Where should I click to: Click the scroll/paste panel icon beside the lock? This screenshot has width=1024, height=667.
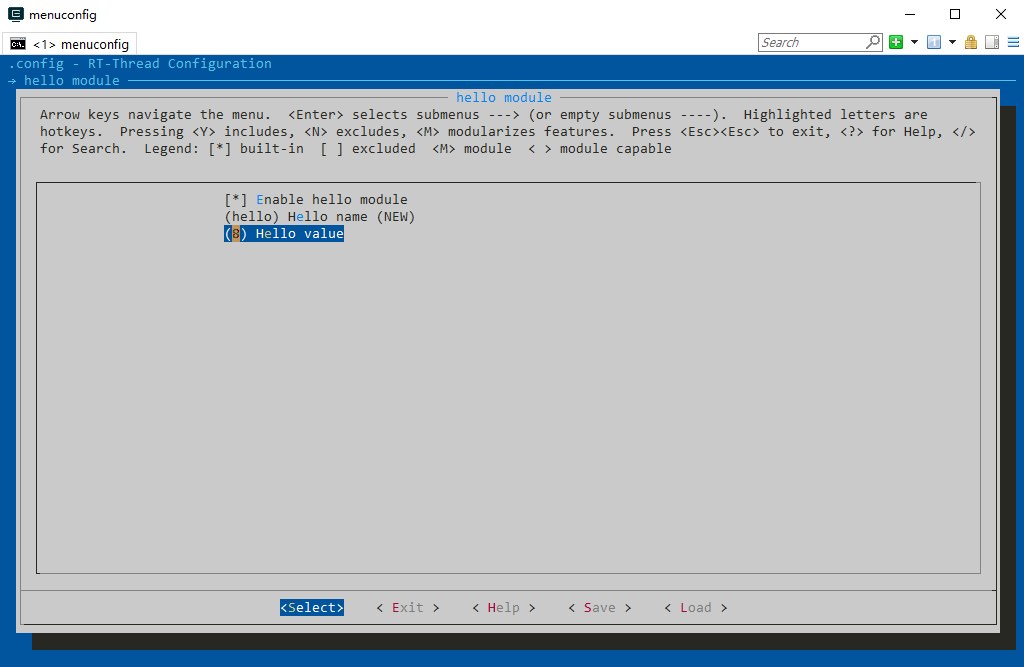pyautogui.click(x=991, y=42)
